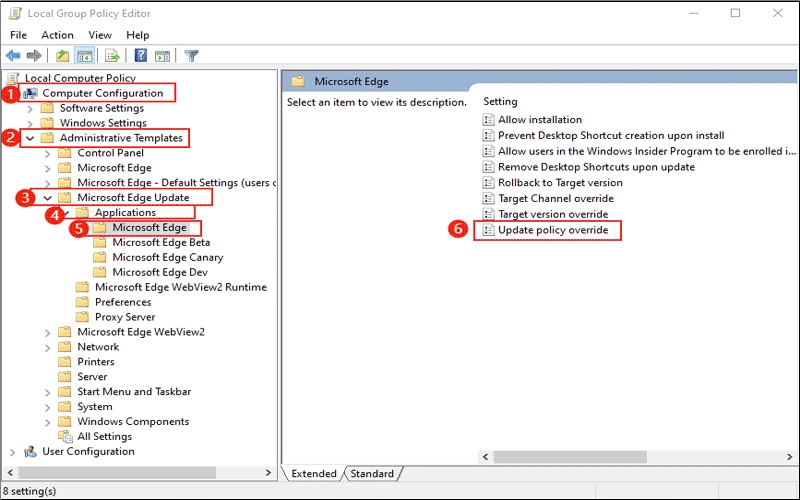Open the File menu
Viewport: 800px width, 500px height.
click(x=18, y=35)
